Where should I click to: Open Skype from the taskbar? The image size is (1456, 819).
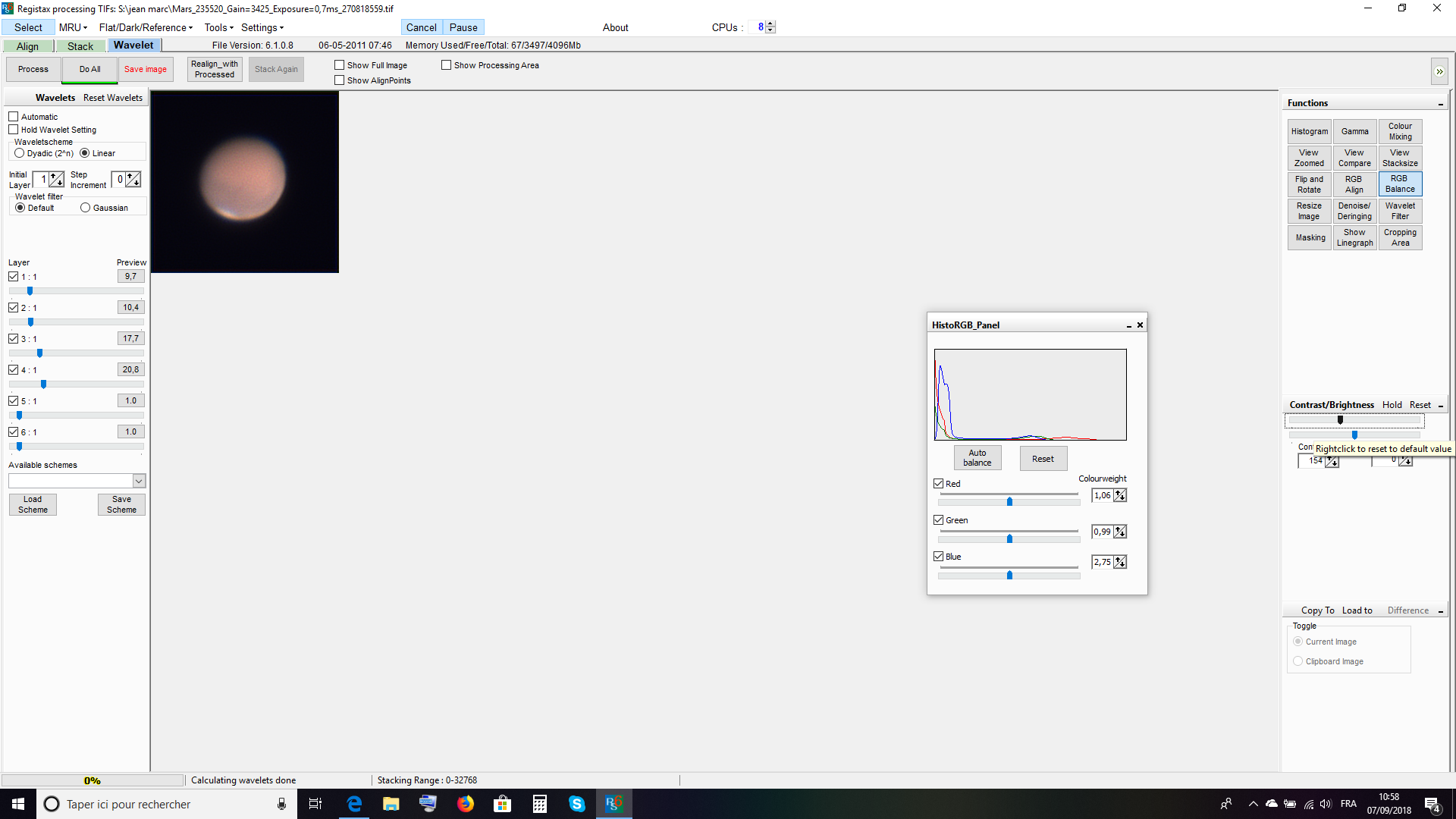(x=576, y=804)
